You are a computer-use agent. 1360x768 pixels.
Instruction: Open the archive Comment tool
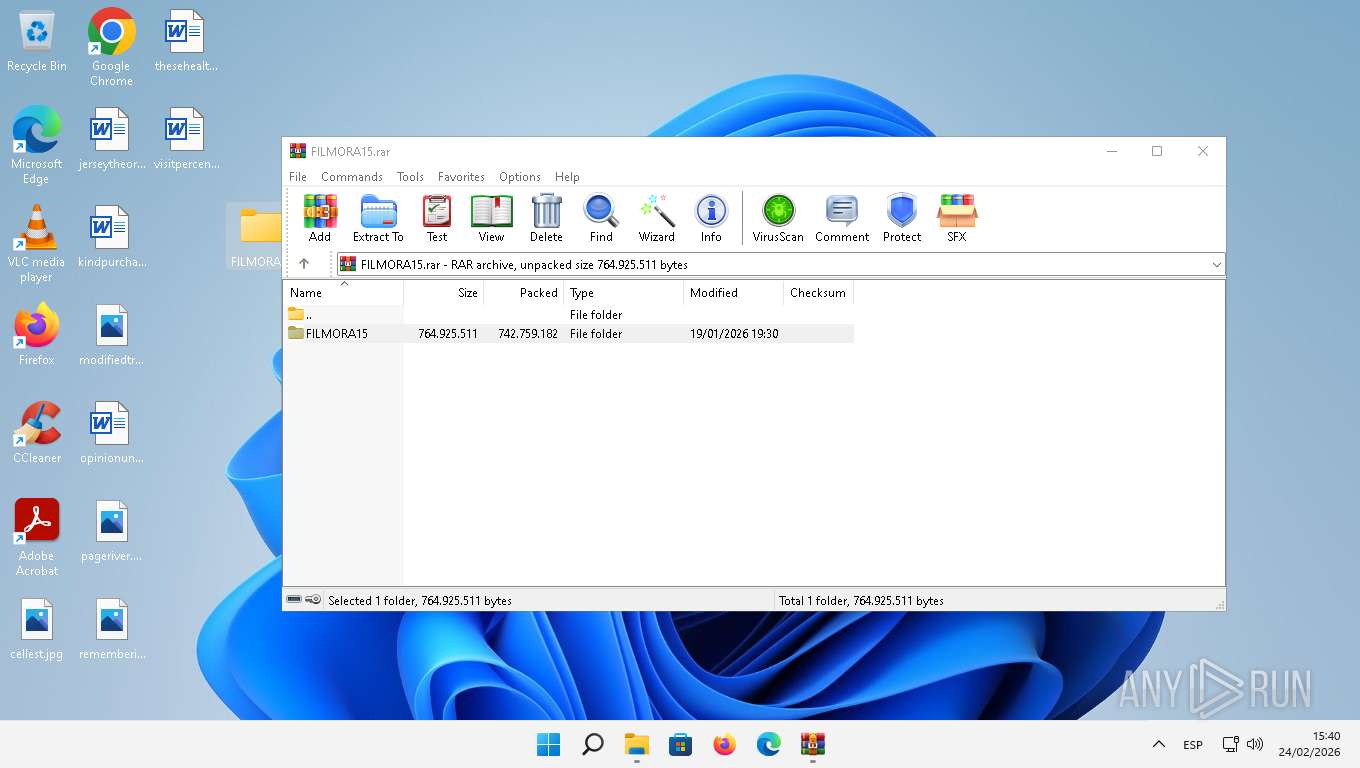(x=842, y=218)
